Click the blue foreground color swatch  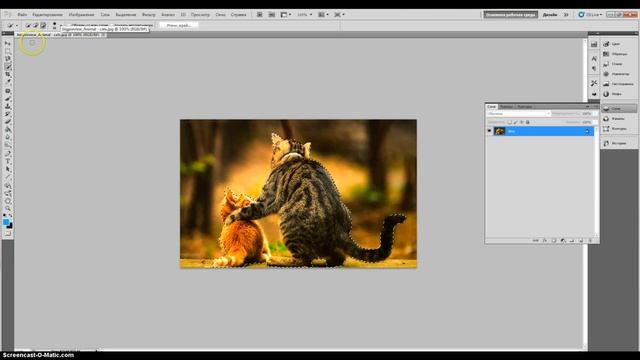point(6,222)
